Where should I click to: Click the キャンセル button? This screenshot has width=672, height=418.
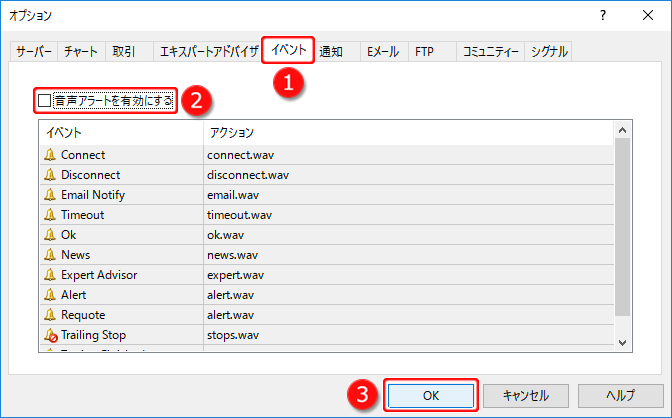click(526, 395)
